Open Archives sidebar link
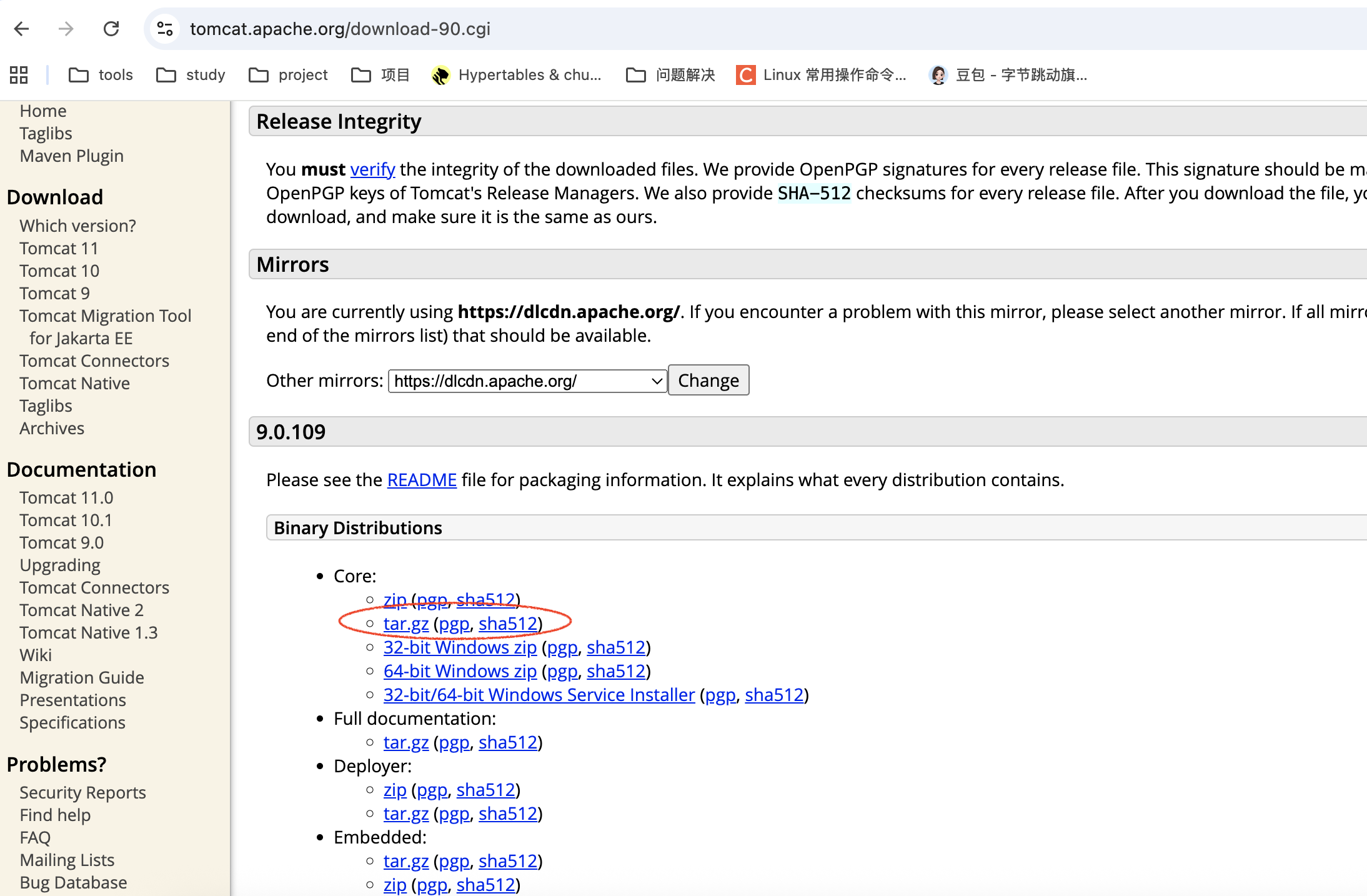The height and width of the screenshot is (896, 1367). 52,428
